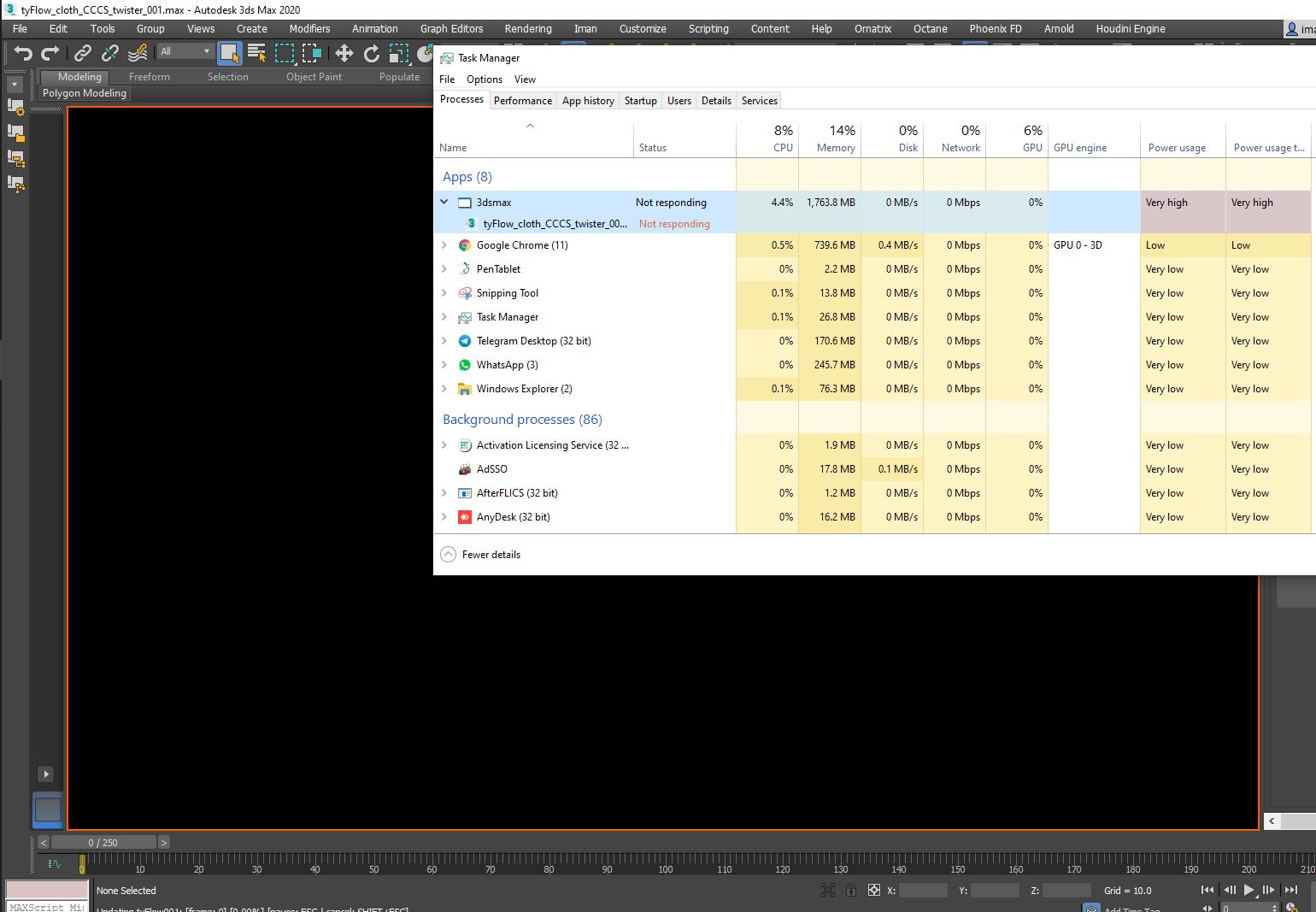This screenshot has width=1316, height=912.
Task: Switch to Task Manager Details tab
Action: click(716, 100)
